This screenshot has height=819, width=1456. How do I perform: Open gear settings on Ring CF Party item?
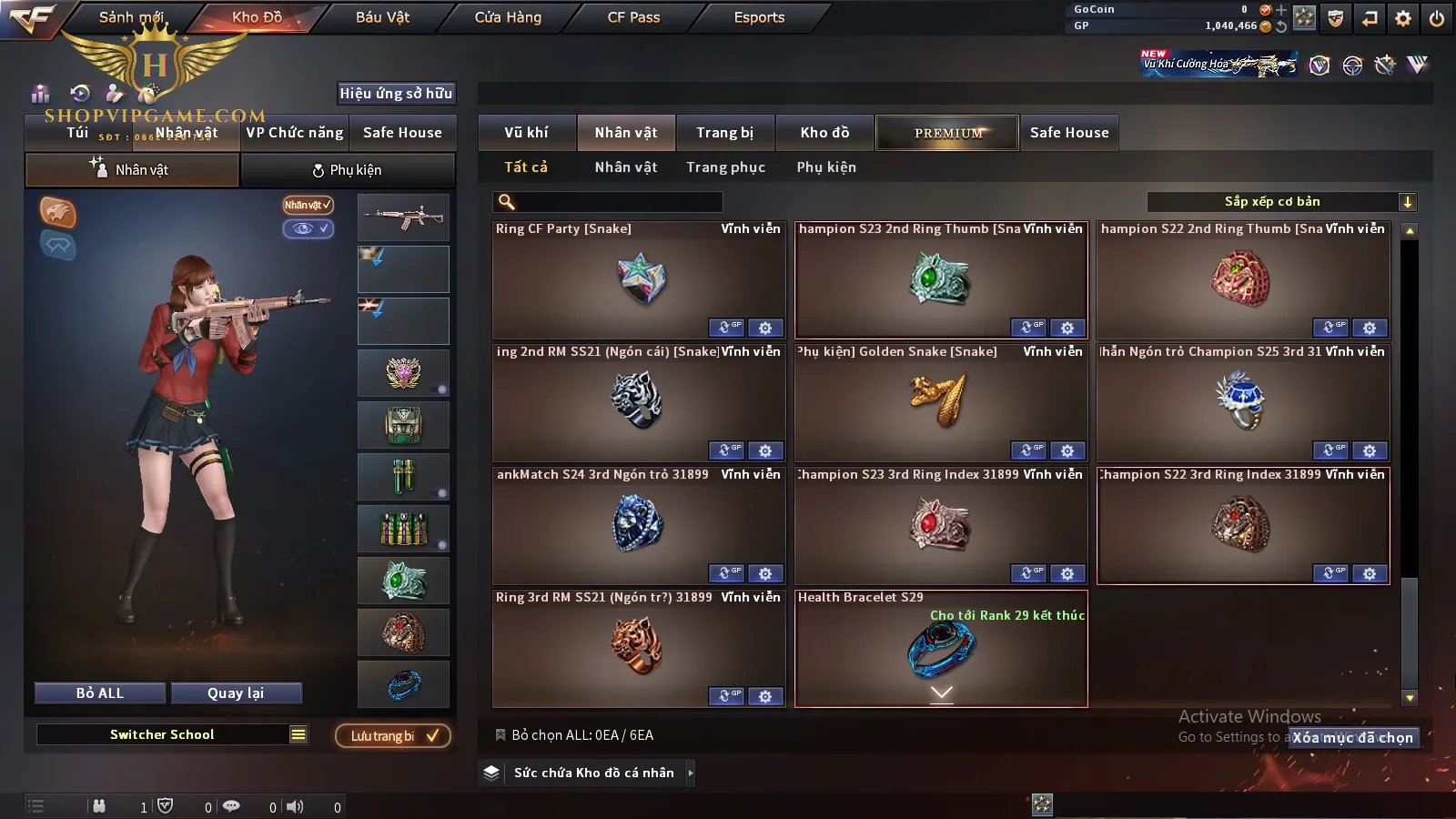point(765,328)
